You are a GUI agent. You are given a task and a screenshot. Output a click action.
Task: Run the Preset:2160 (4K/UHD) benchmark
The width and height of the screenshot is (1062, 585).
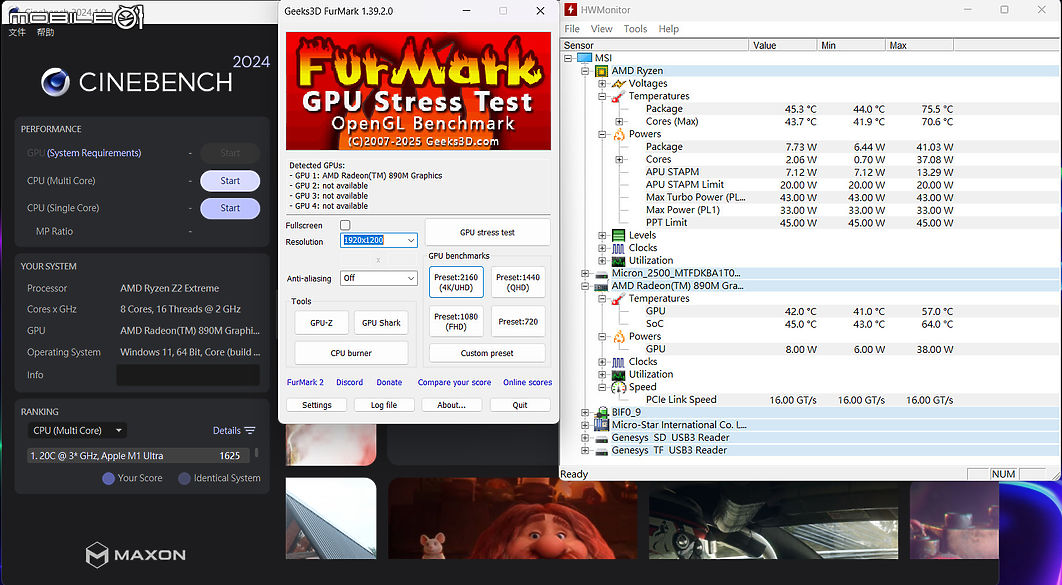[456, 282]
